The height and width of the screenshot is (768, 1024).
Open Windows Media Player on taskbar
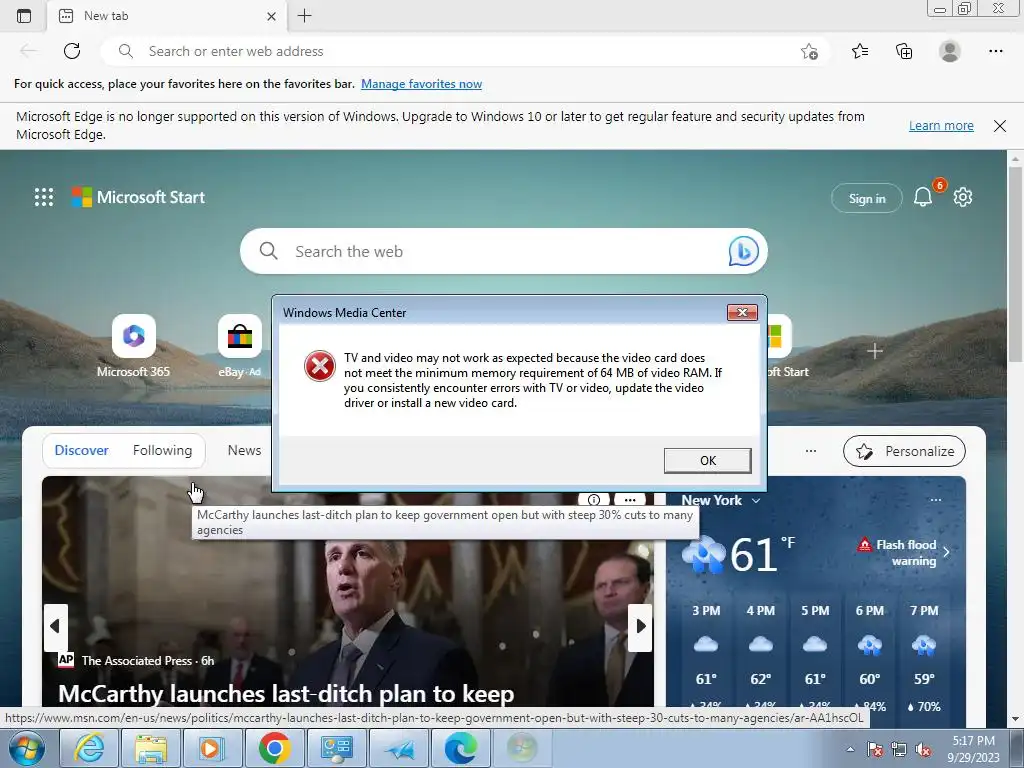pos(212,748)
